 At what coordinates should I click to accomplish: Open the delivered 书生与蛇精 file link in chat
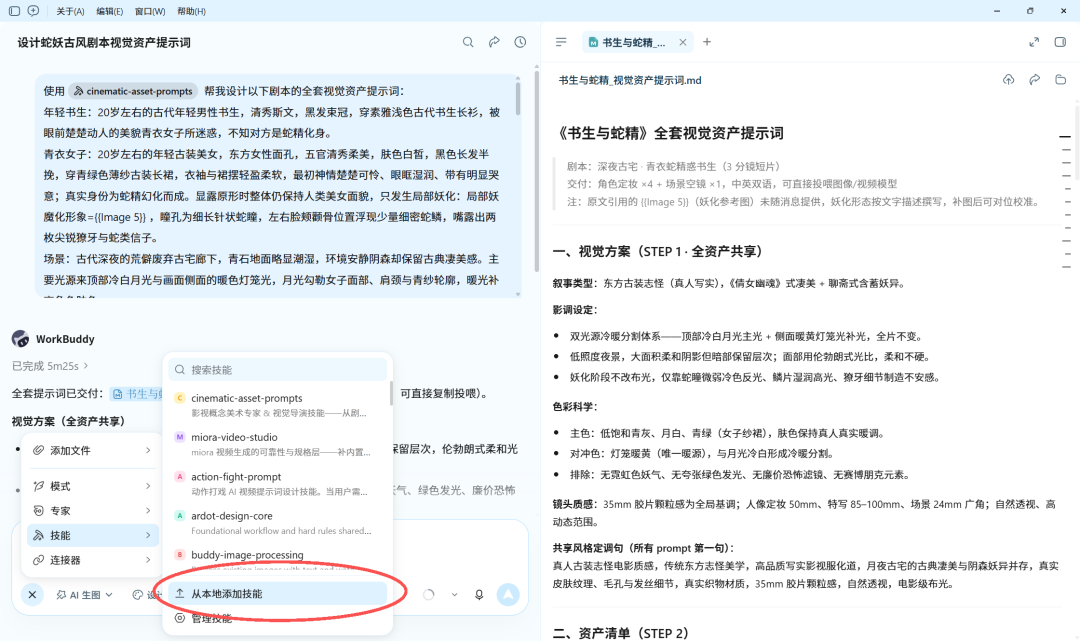tap(138, 394)
